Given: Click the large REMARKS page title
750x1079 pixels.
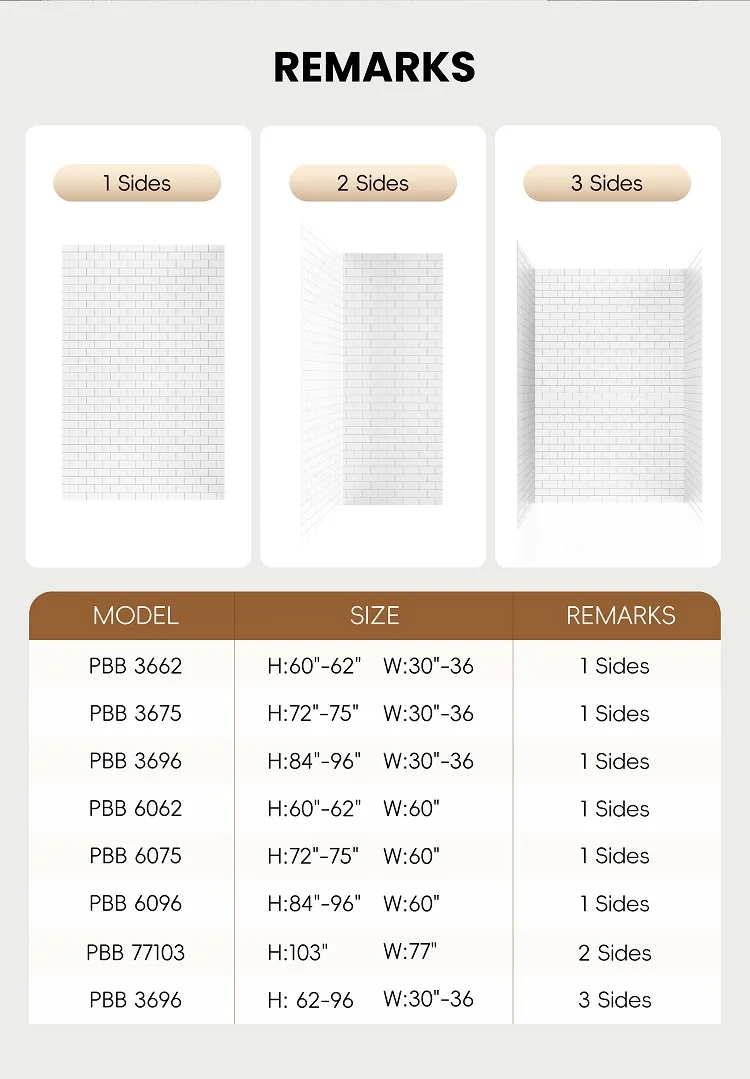Looking at the screenshot, I should (374, 67).
